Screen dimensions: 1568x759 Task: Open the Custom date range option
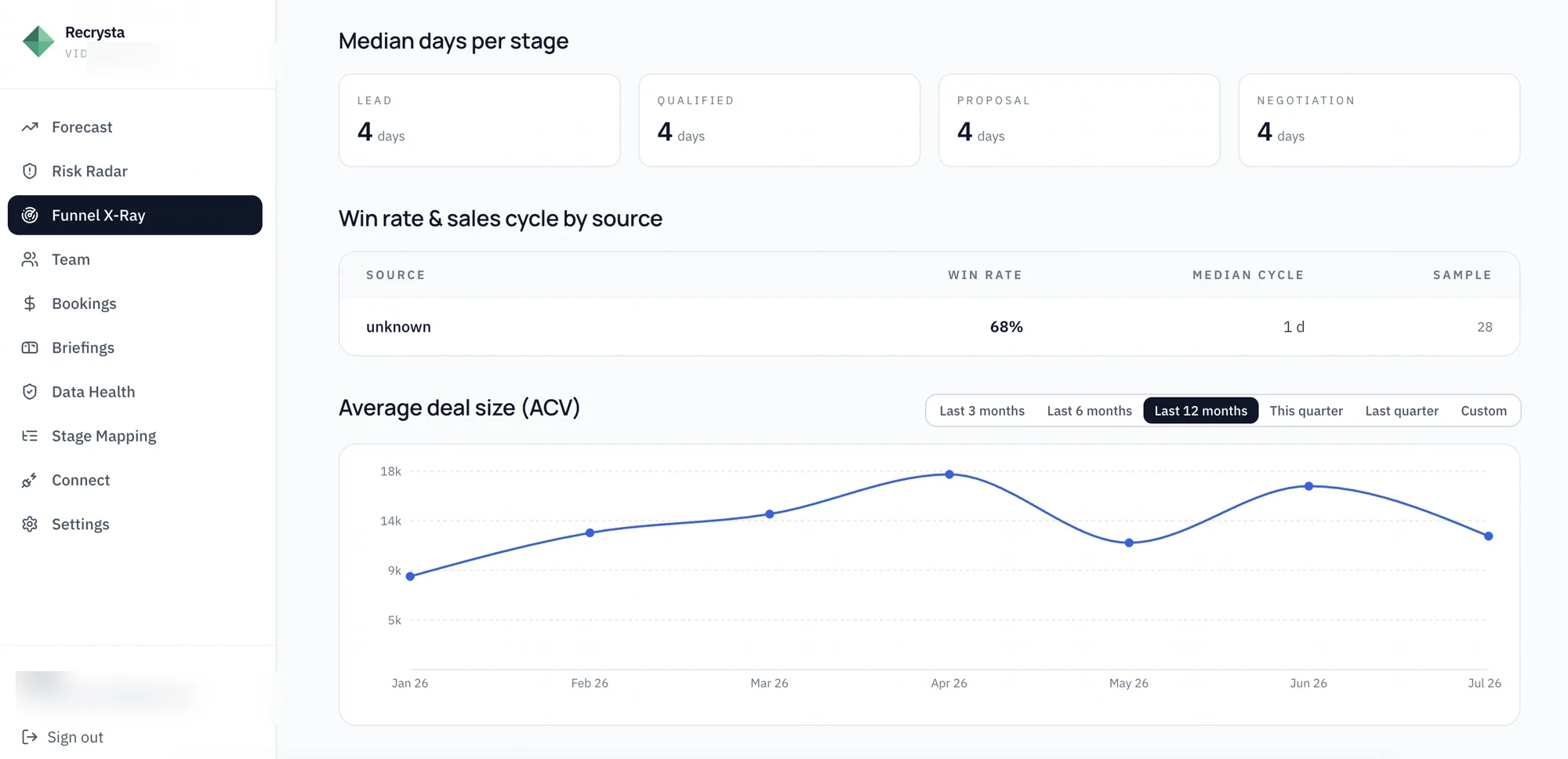point(1483,411)
